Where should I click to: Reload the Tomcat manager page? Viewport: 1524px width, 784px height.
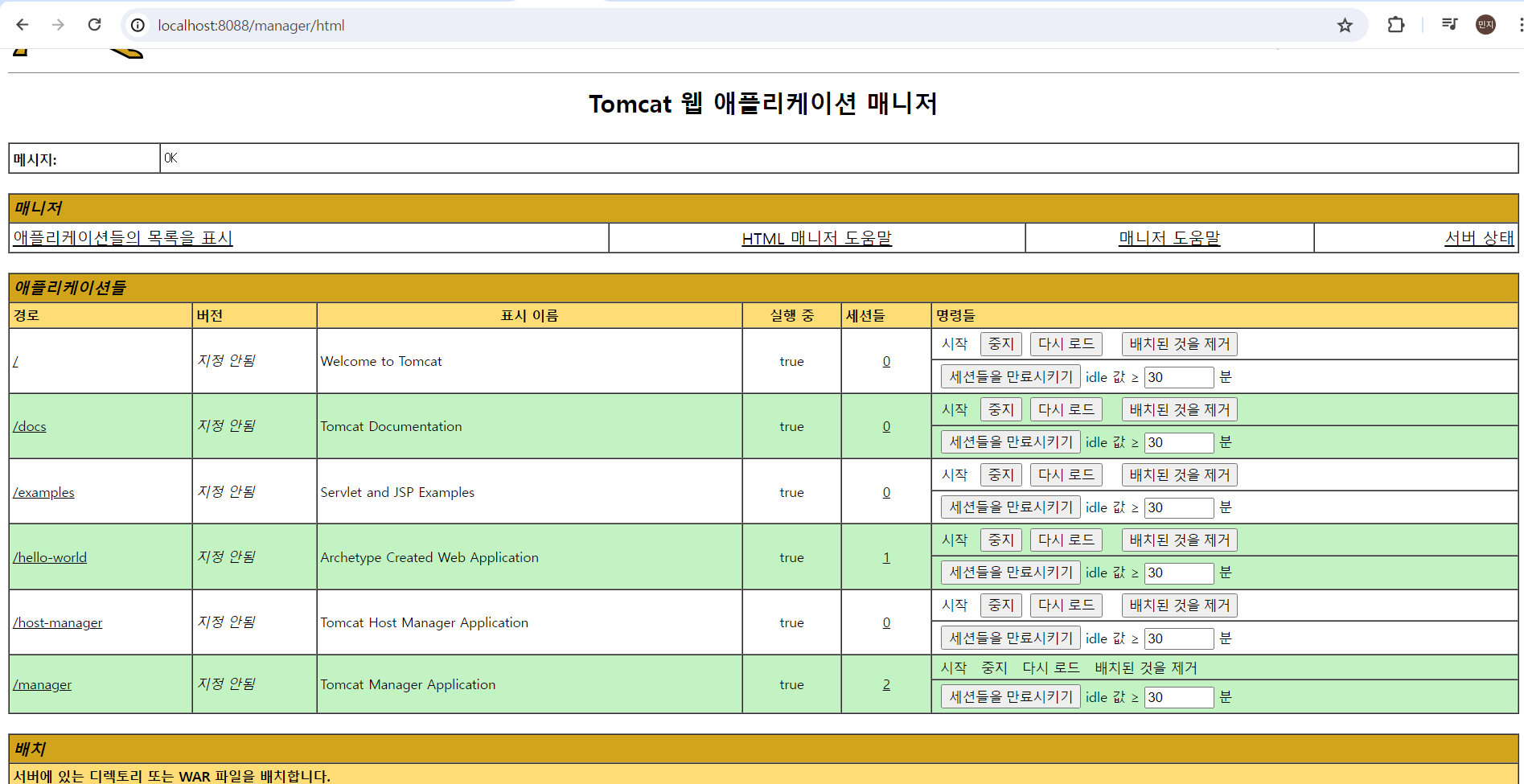94,25
